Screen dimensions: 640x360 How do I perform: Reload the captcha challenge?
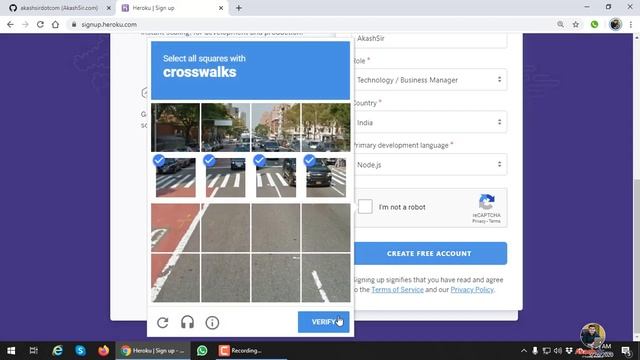162,322
